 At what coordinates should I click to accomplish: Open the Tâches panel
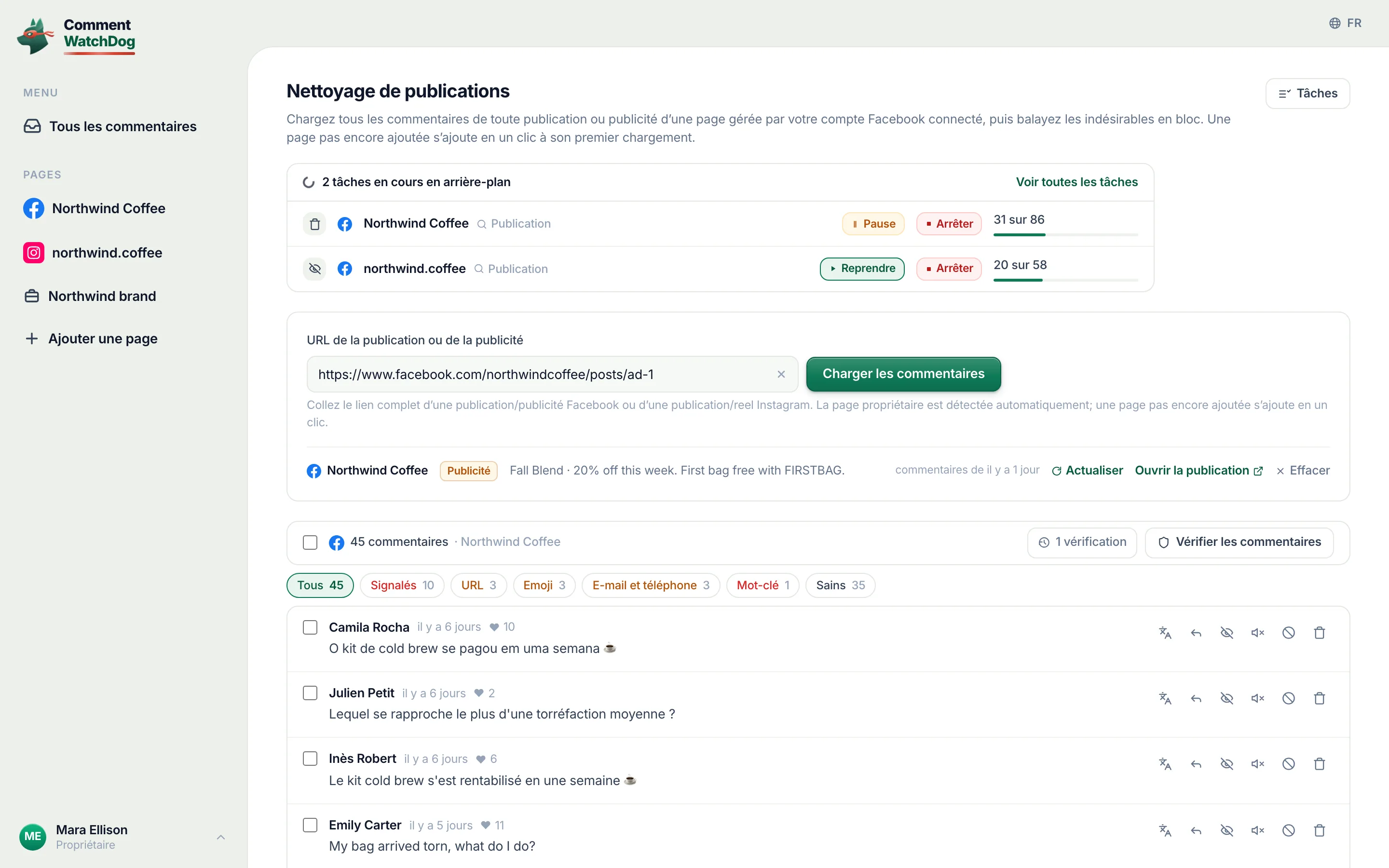(x=1307, y=94)
